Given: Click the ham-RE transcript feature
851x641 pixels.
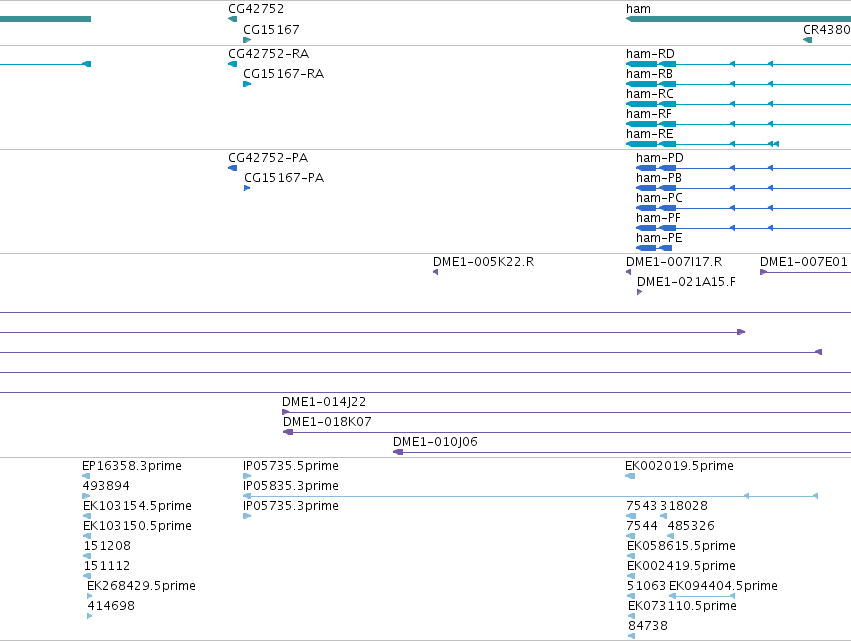Looking at the screenshot, I should 702,144.
